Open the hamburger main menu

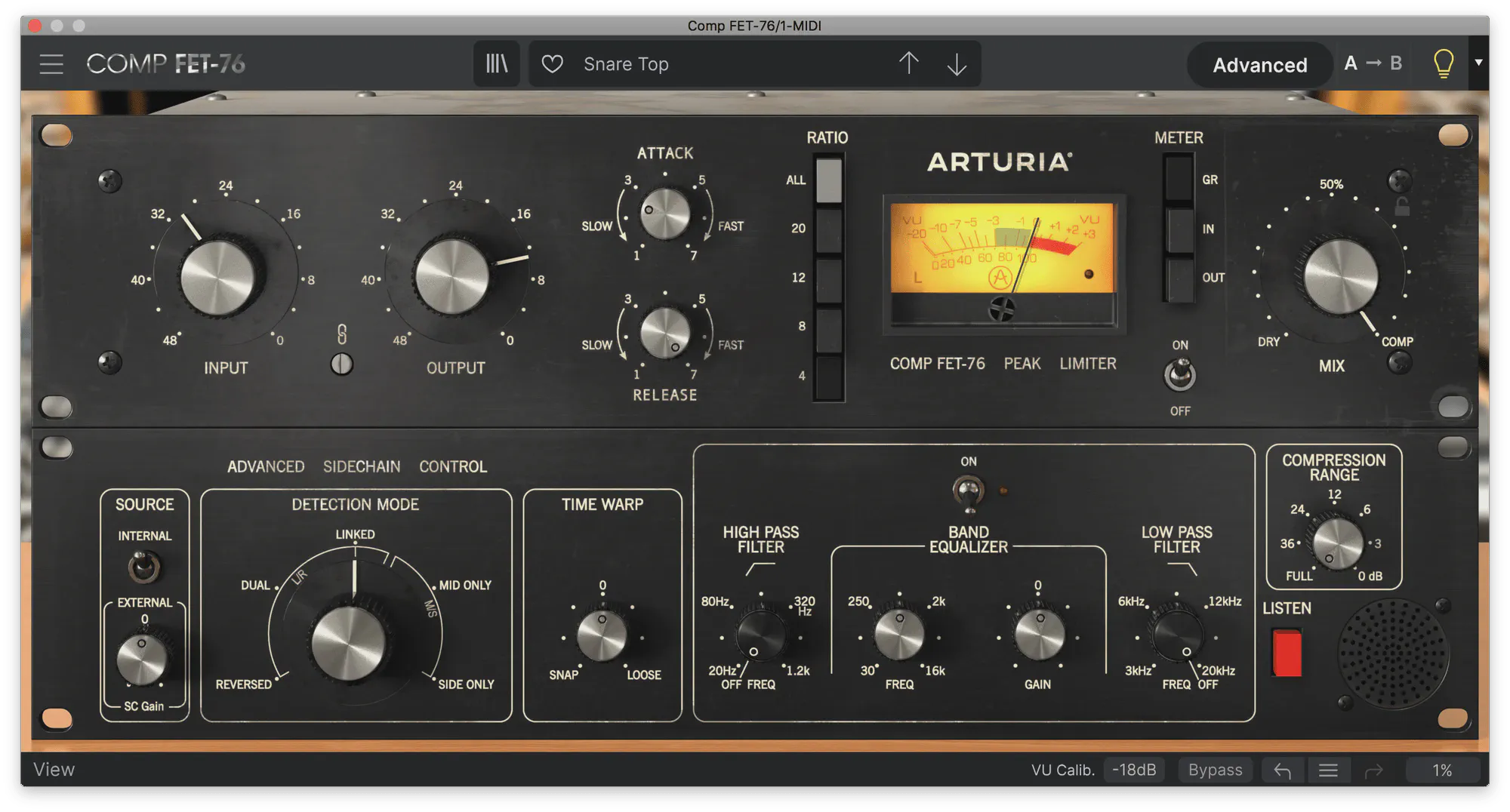pos(51,64)
